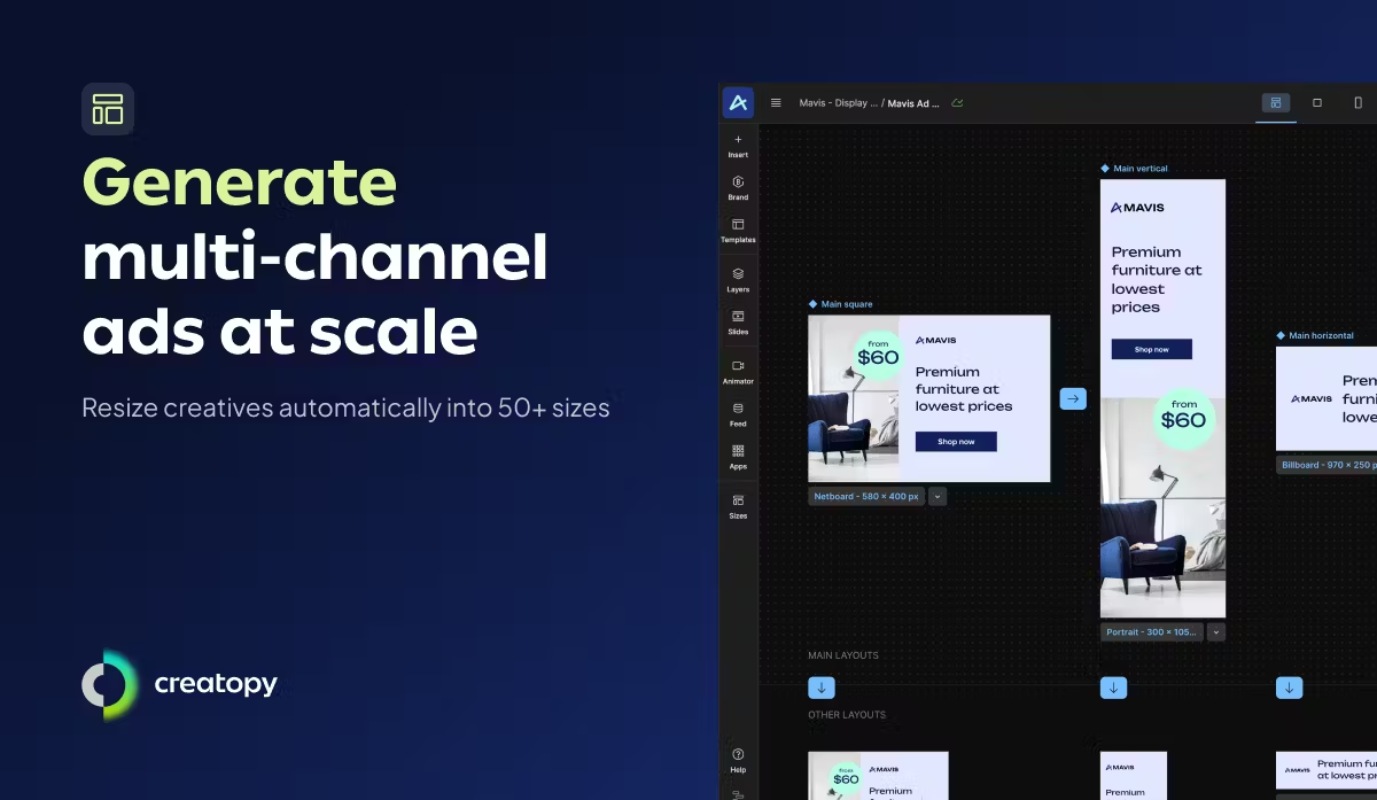Open the Animator tool
The image size is (1377, 800).
click(738, 372)
